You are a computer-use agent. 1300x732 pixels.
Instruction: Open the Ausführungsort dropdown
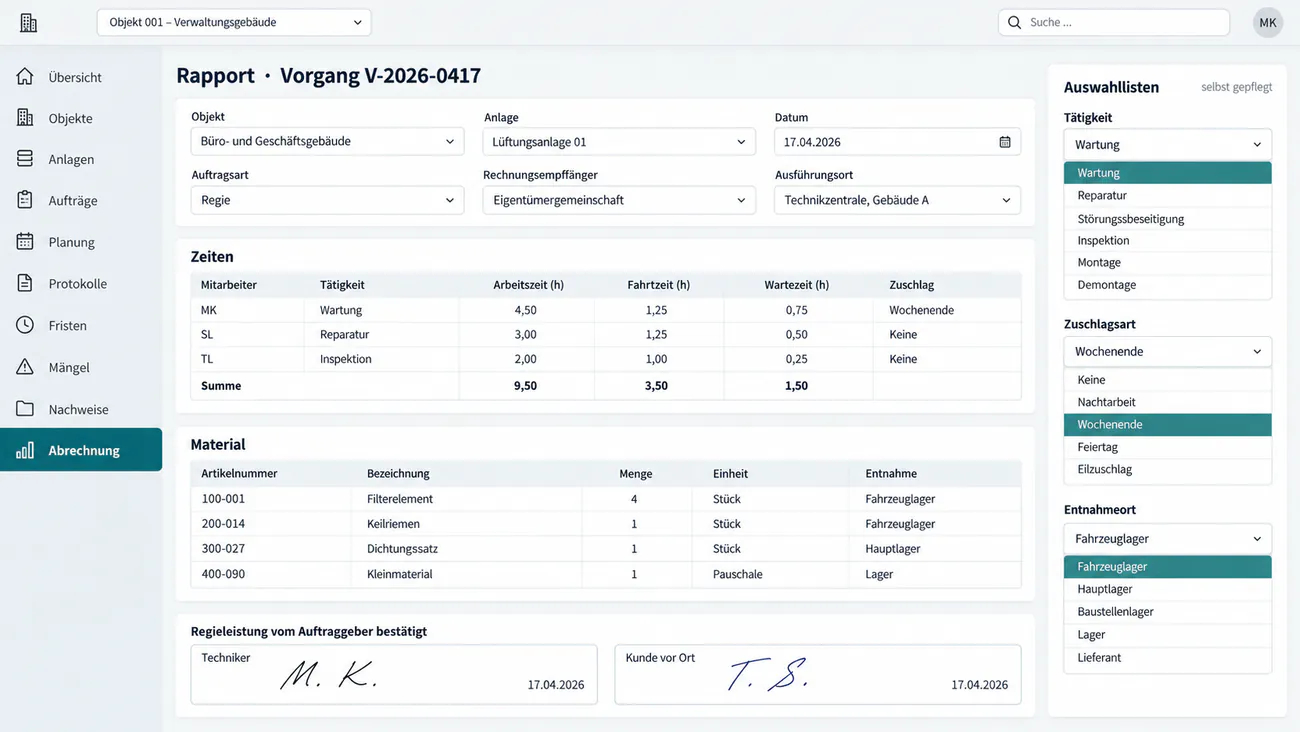[897, 200]
